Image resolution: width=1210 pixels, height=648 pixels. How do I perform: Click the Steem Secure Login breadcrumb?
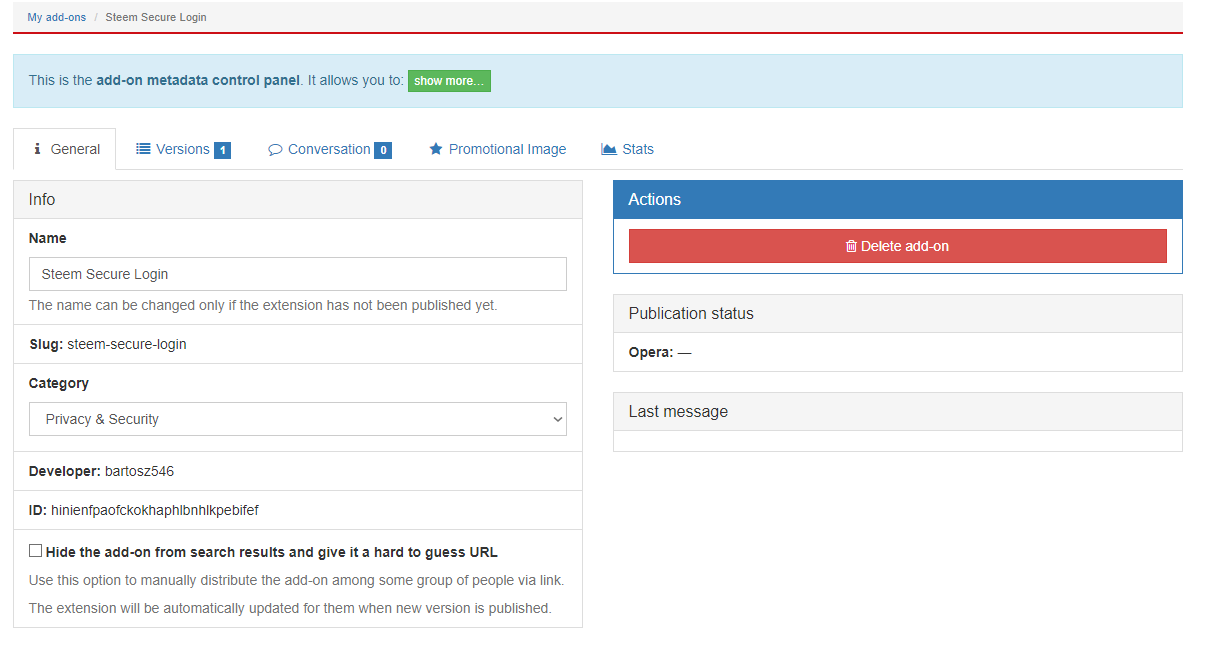tap(156, 17)
